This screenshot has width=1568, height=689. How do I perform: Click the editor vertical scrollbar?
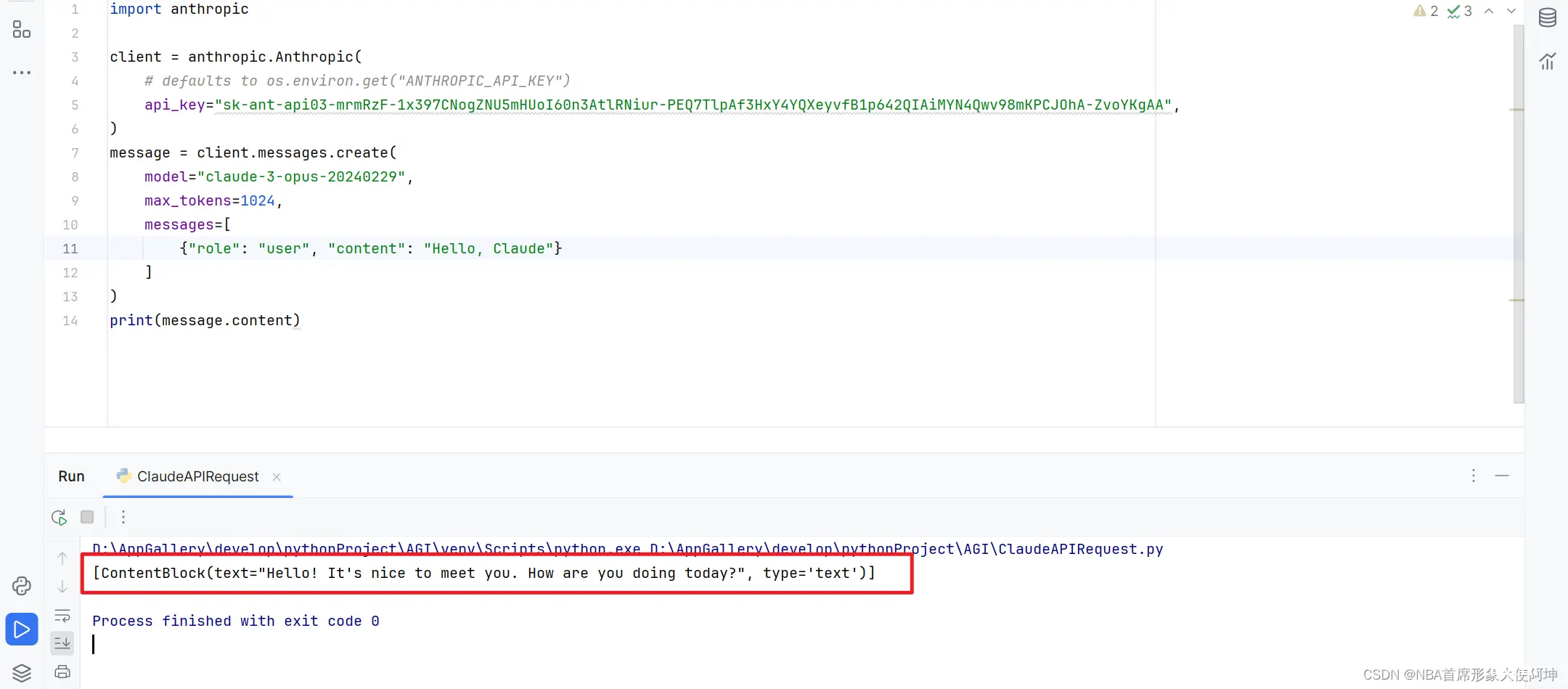1518,214
